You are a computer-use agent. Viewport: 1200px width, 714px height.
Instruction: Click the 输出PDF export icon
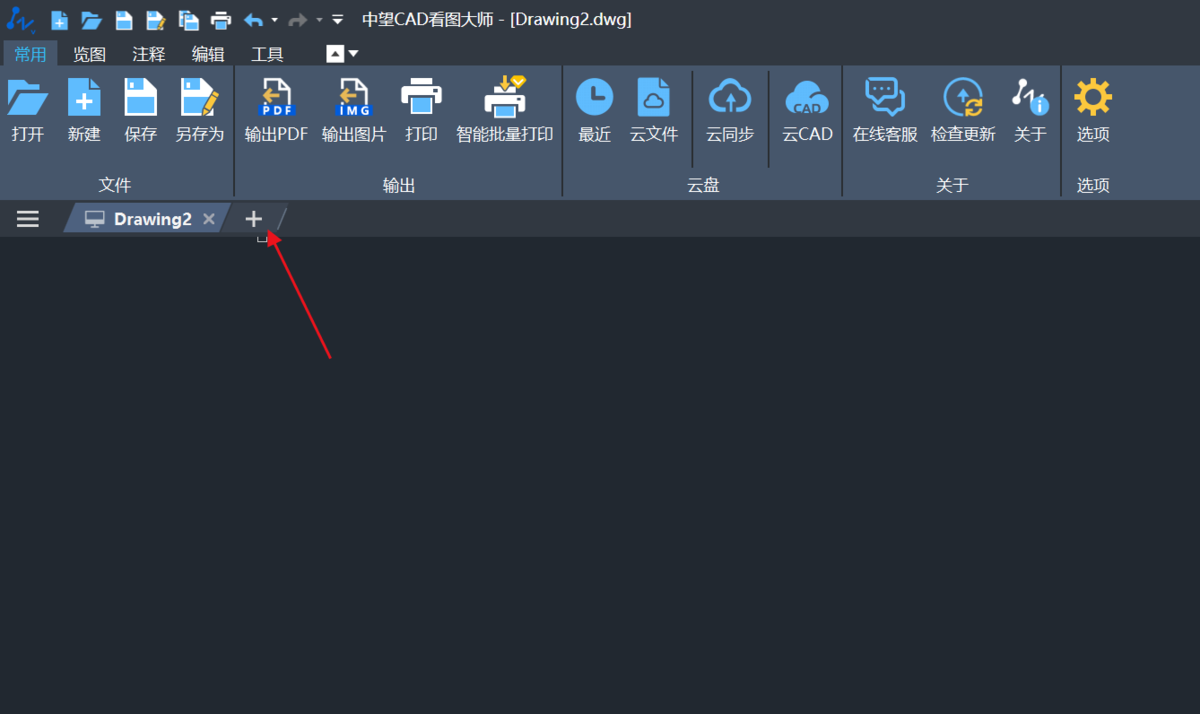pyautogui.click(x=276, y=100)
